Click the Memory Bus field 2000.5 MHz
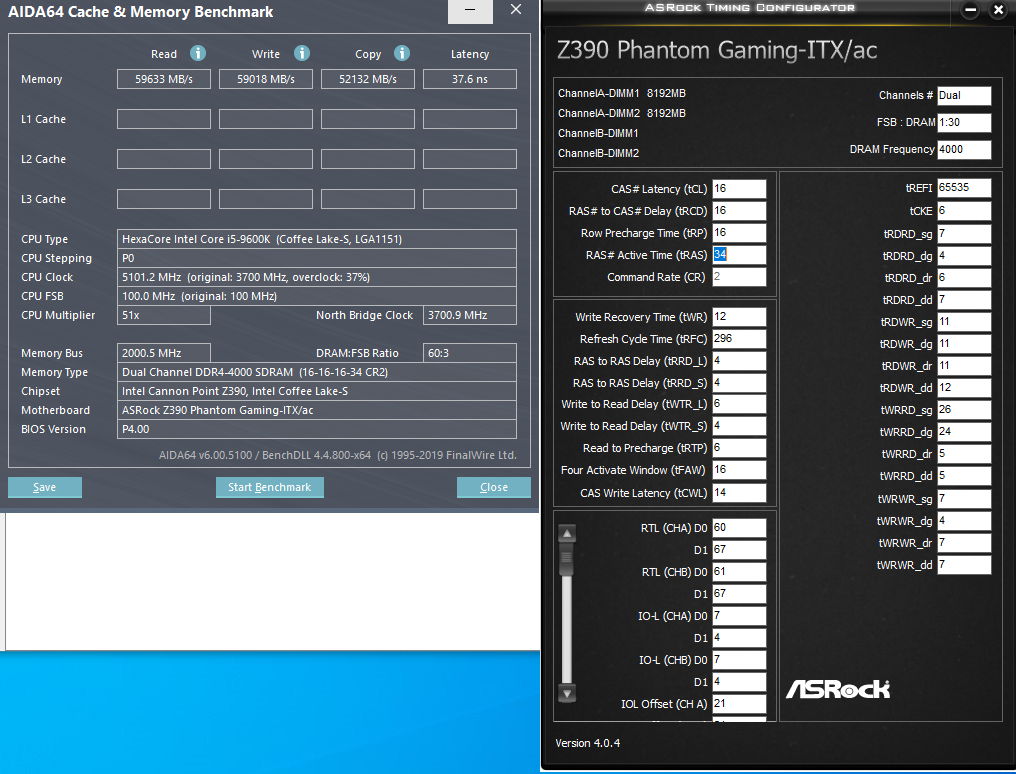Image resolution: width=1016 pixels, height=774 pixels. [x=164, y=353]
